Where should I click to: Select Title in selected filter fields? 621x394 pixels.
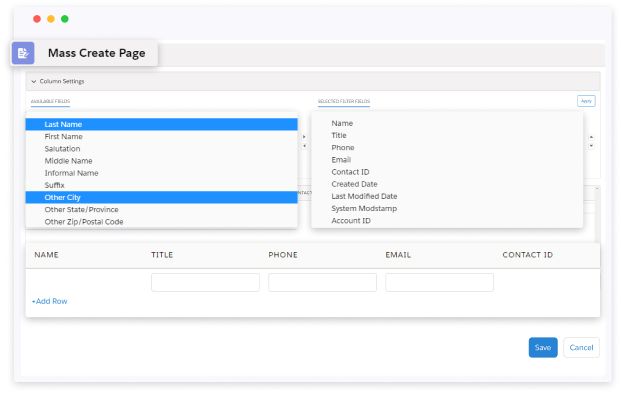tap(339, 135)
